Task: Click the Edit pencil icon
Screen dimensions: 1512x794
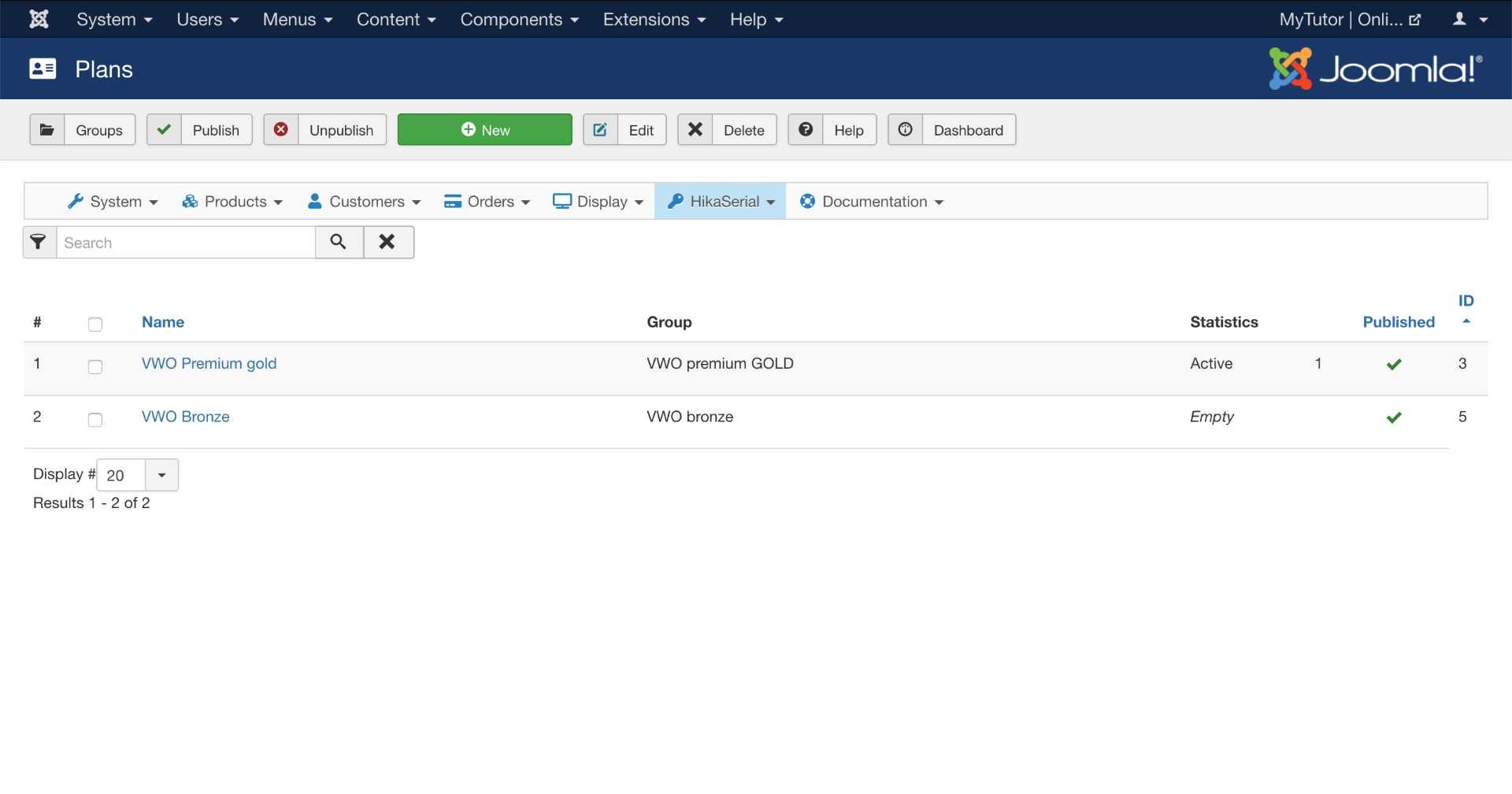Action: [600, 130]
